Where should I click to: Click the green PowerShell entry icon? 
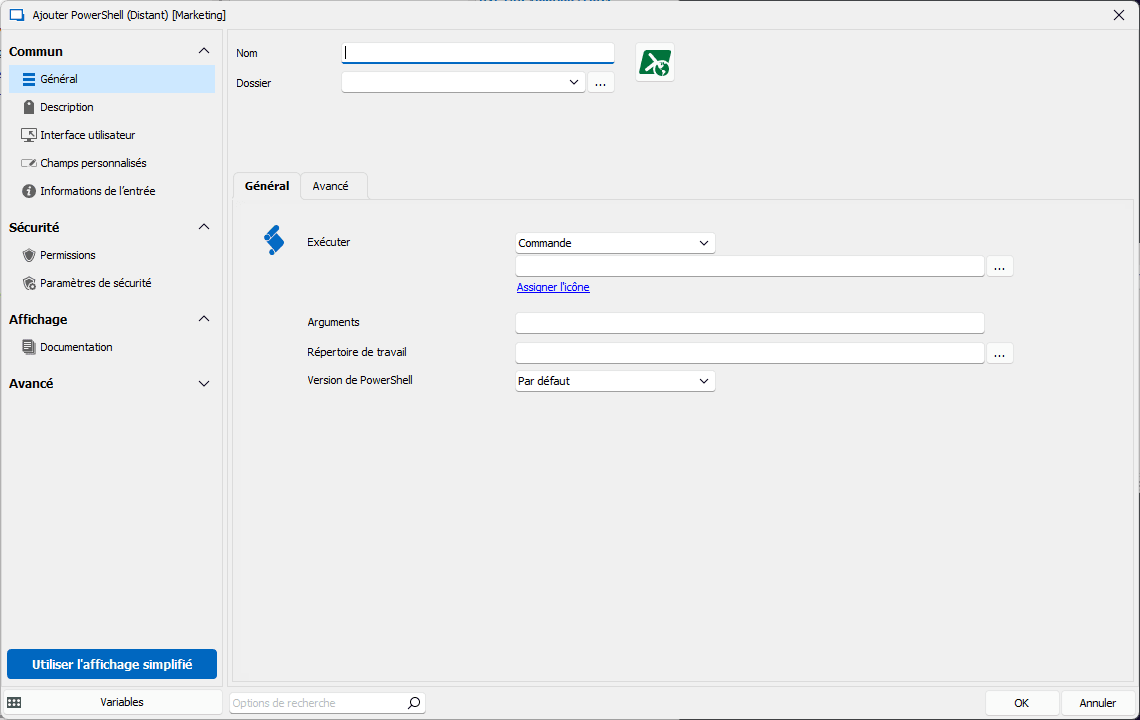tap(655, 63)
